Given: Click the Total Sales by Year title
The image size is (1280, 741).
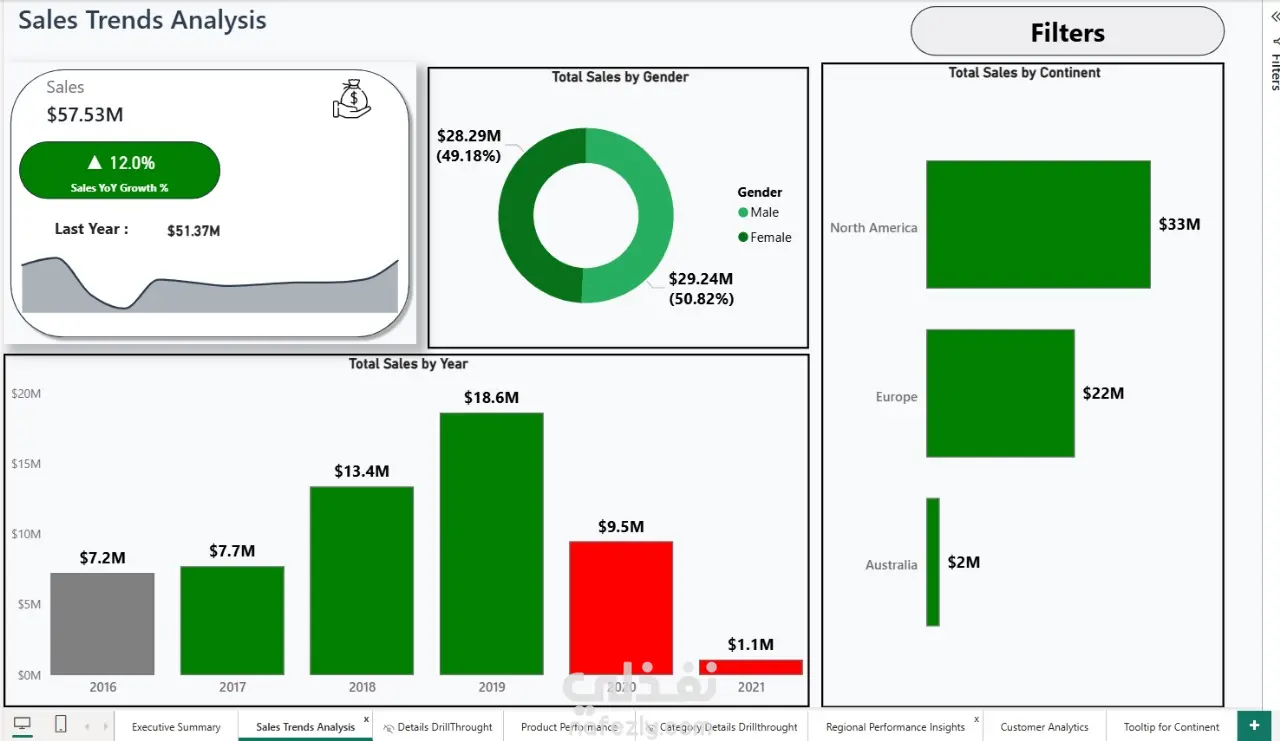Looking at the screenshot, I should coord(408,364).
